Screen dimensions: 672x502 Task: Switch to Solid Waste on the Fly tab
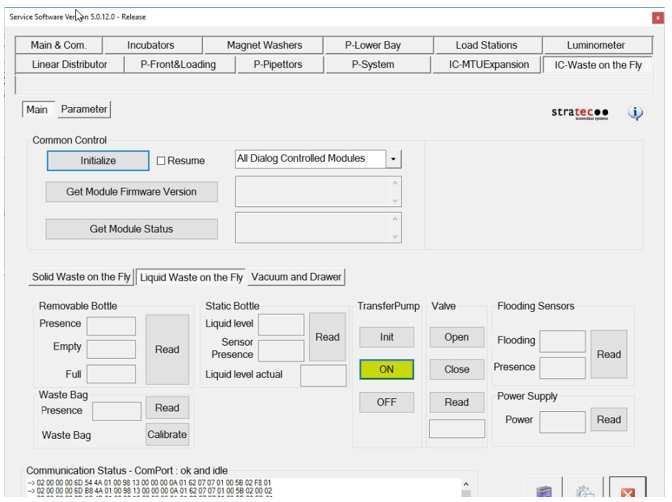81,277
